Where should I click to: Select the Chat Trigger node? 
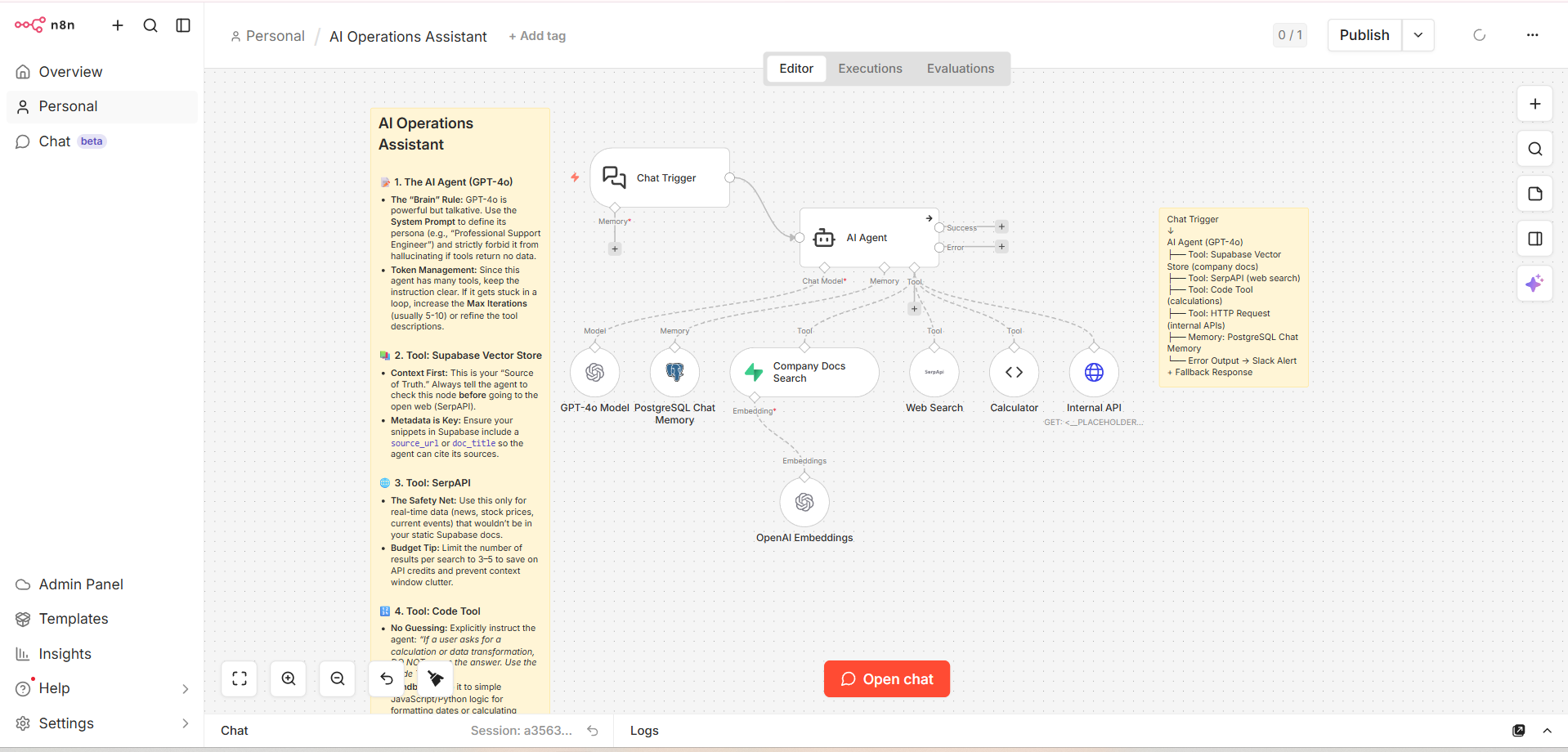[660, 177]
